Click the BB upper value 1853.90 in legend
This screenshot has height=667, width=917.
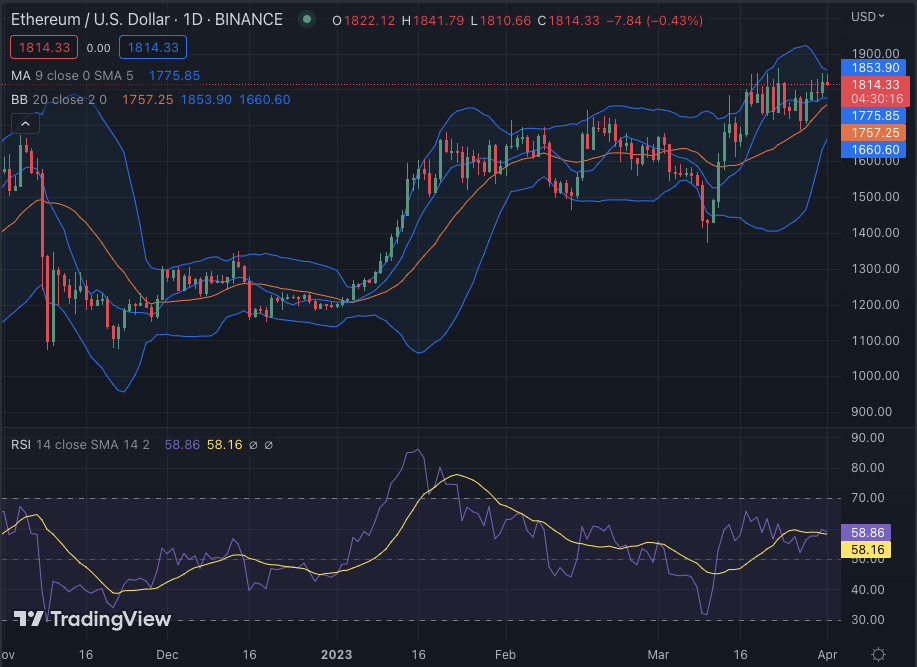click(206, 99)
